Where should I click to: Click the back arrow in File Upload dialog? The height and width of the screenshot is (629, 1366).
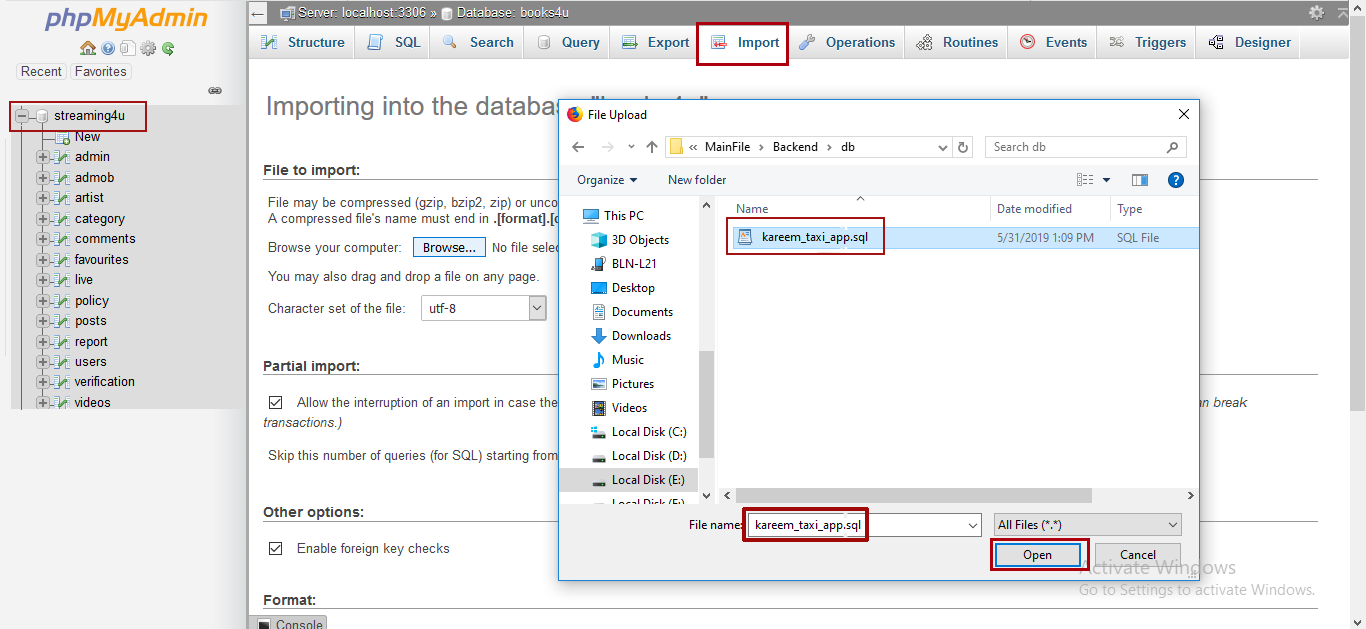pos(578,147)
